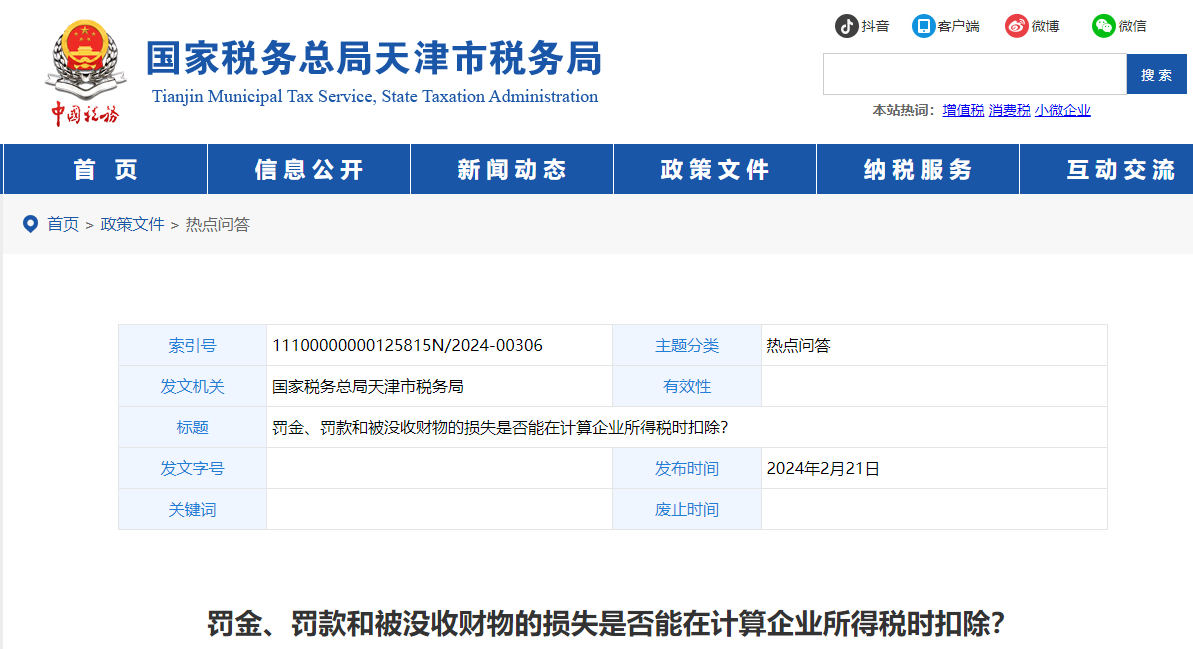Viewport: 1193px width, 649px height.
Task: Click the 发文机关 label cell
Action: tap(192, 387)
